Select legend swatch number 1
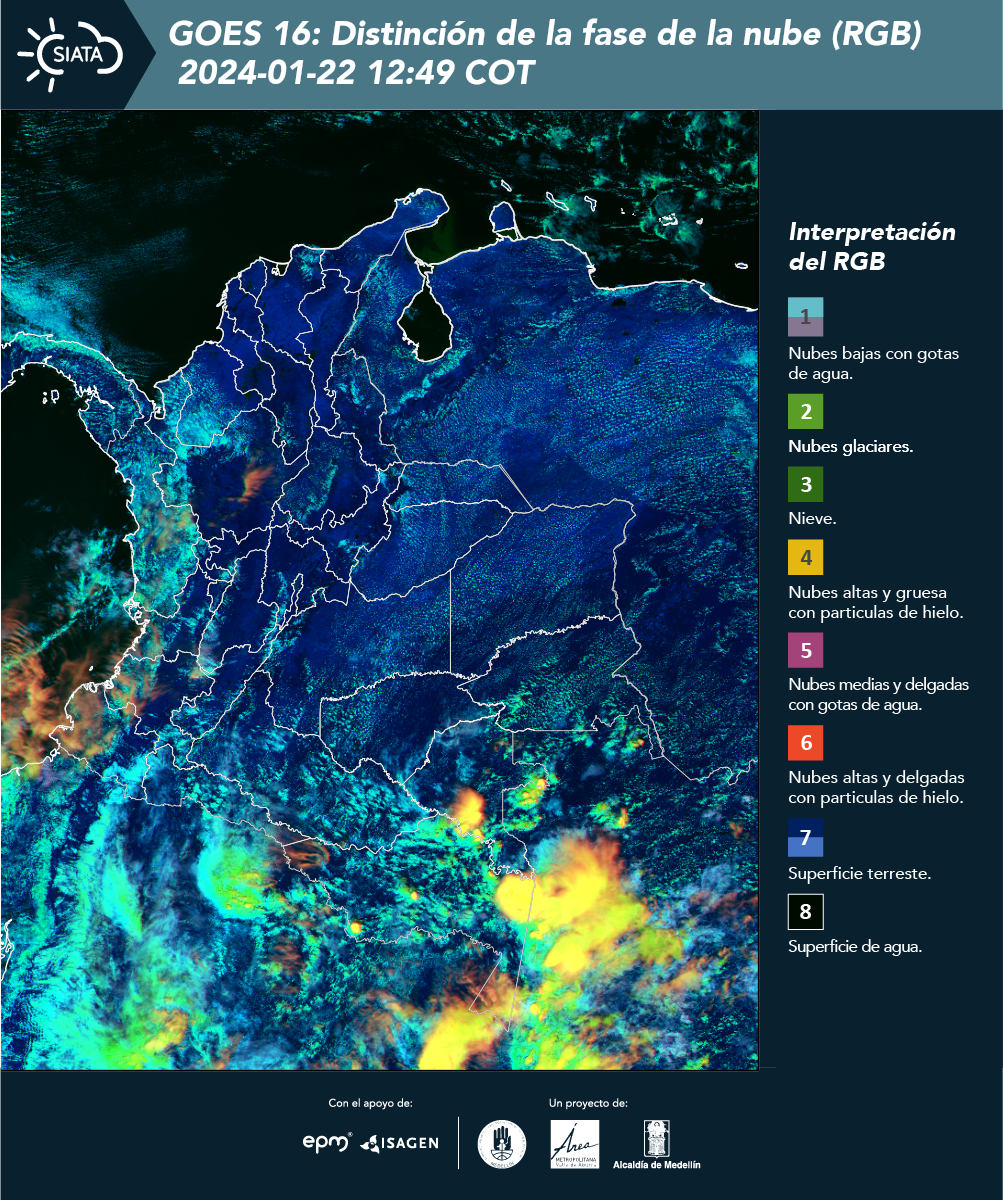Screen dimensions: 1003x1200 click(x=806, y=316)
